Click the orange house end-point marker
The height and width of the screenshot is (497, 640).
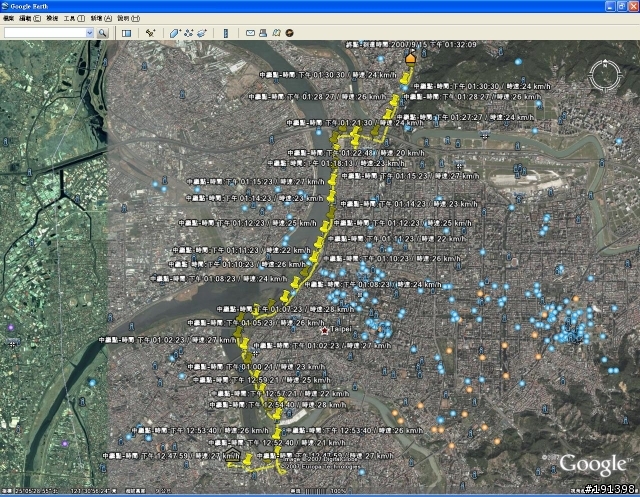click(x=411, y=58)
